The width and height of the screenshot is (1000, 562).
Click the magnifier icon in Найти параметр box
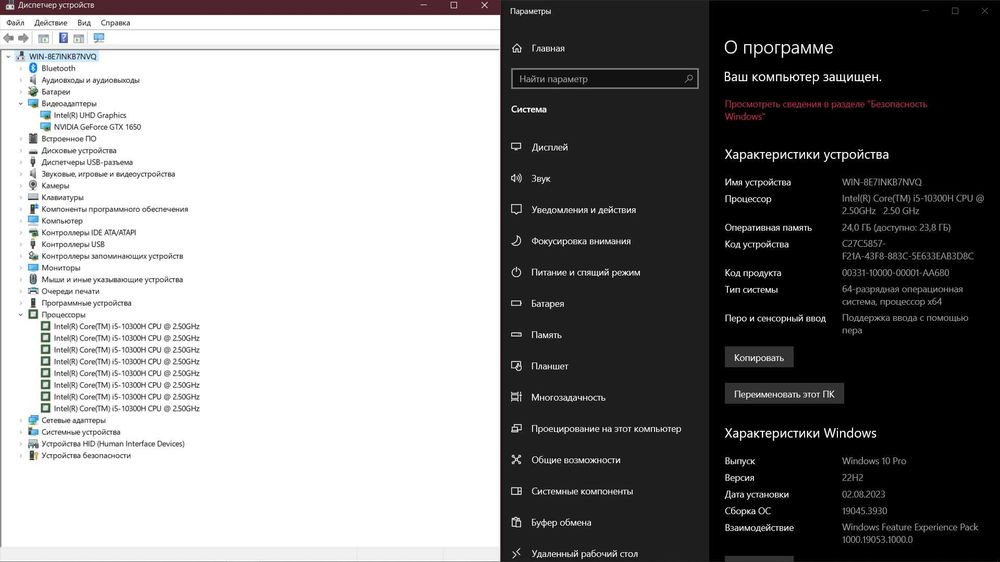click(689, 79)
